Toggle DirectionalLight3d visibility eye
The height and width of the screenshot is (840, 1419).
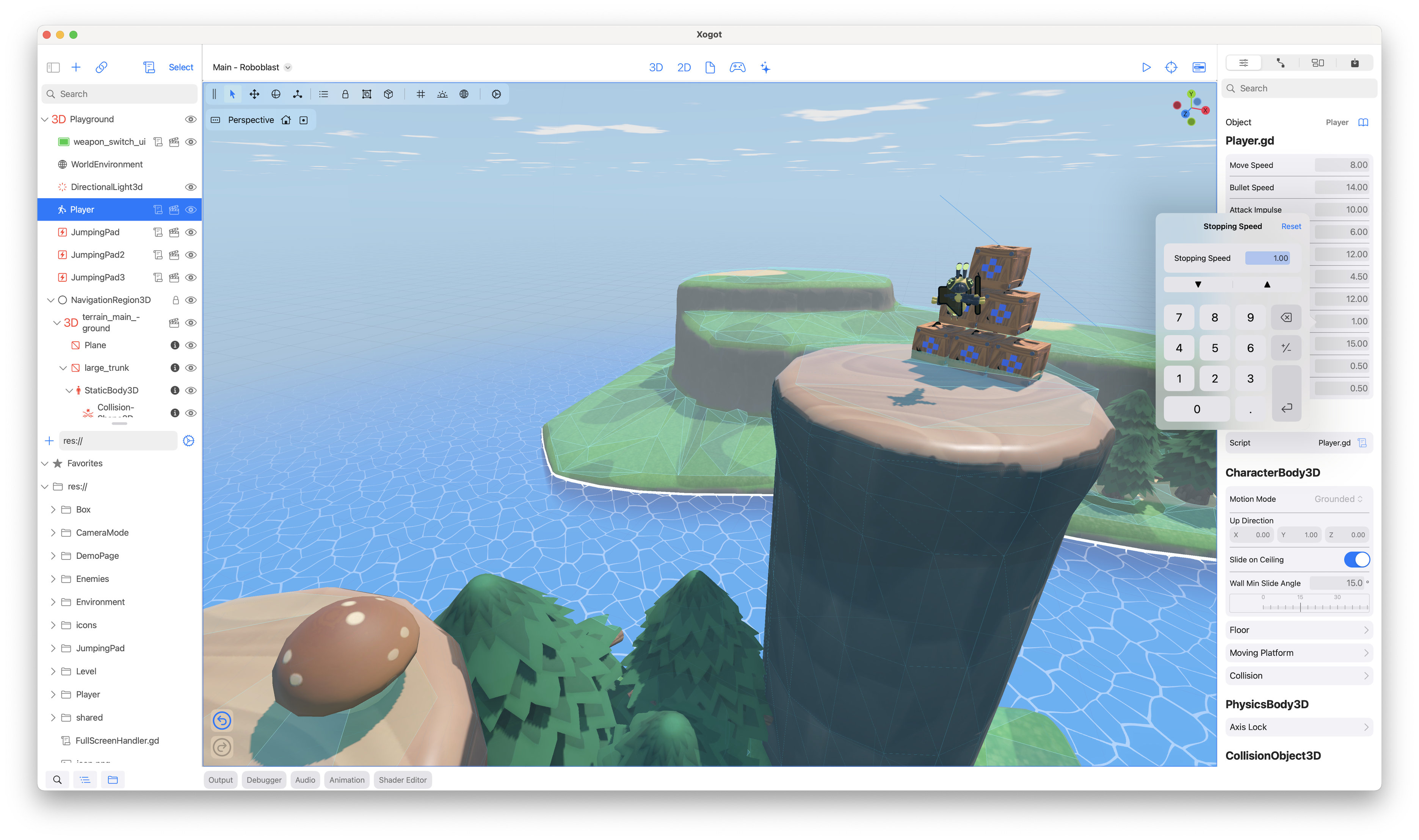191,187
